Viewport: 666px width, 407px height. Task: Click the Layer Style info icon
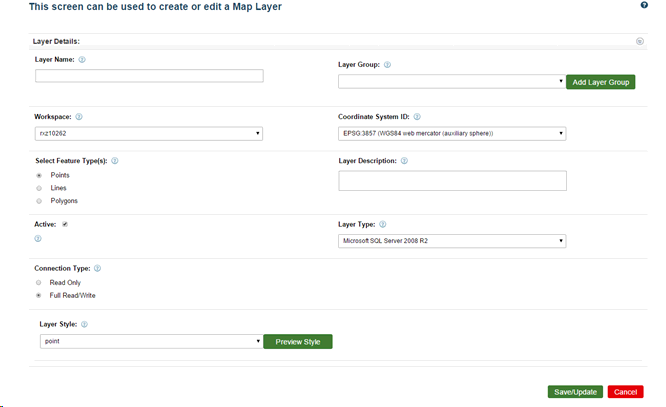(84, 325)
